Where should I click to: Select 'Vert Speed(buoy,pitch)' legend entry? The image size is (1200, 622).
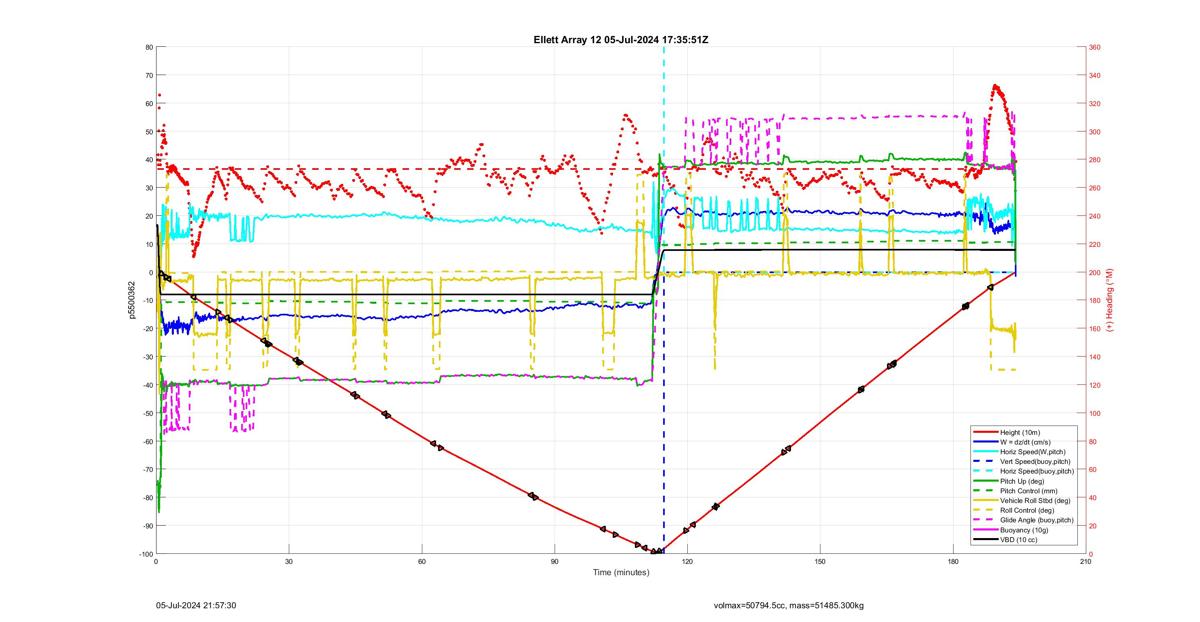click(1035, 461)
